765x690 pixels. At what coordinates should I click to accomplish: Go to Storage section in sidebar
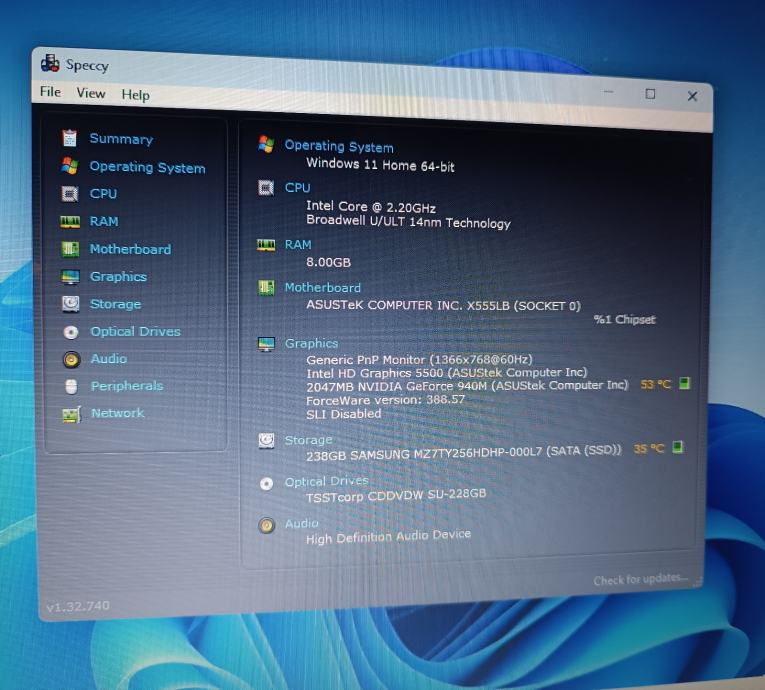click(116, 304)
